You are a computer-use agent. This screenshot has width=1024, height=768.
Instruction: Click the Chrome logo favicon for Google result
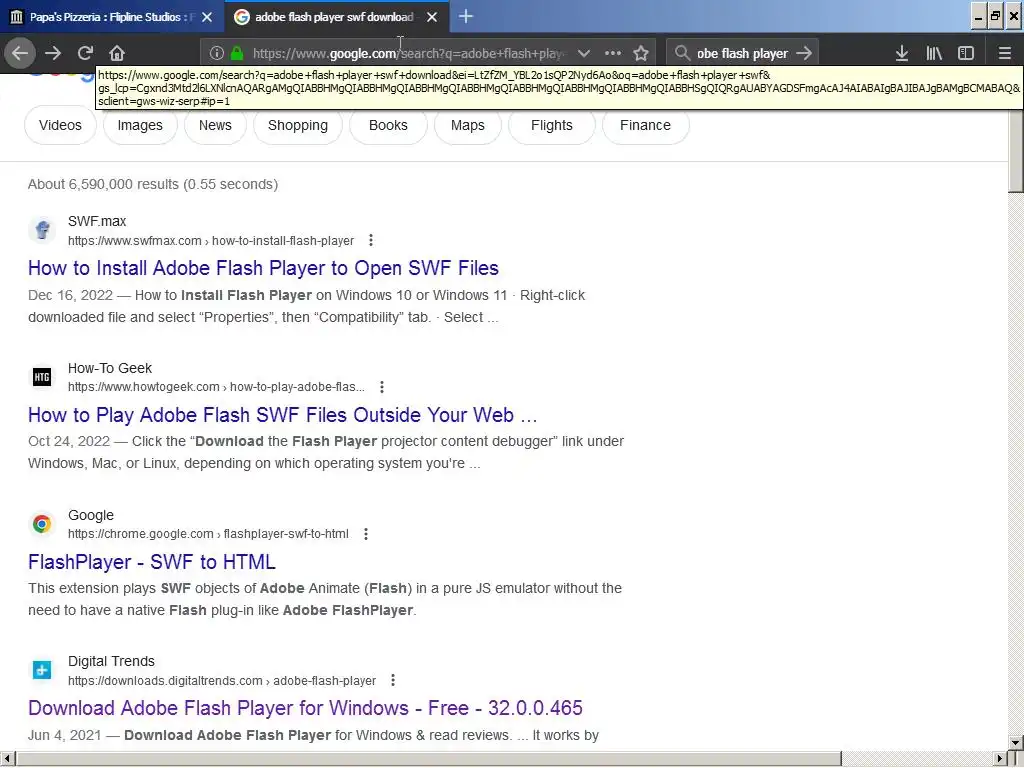click(42, 524)
